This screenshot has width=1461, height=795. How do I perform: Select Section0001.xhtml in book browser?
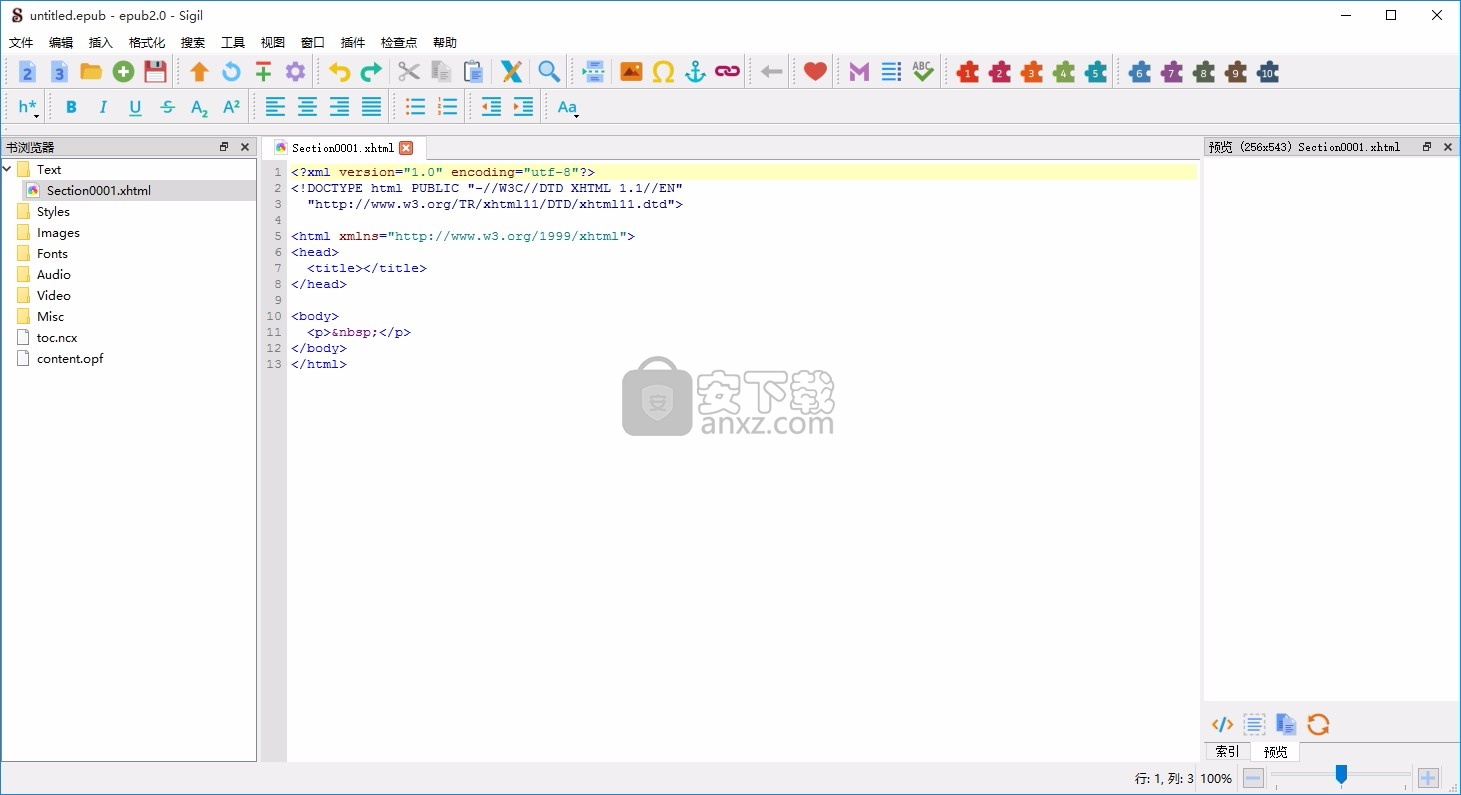99,190
